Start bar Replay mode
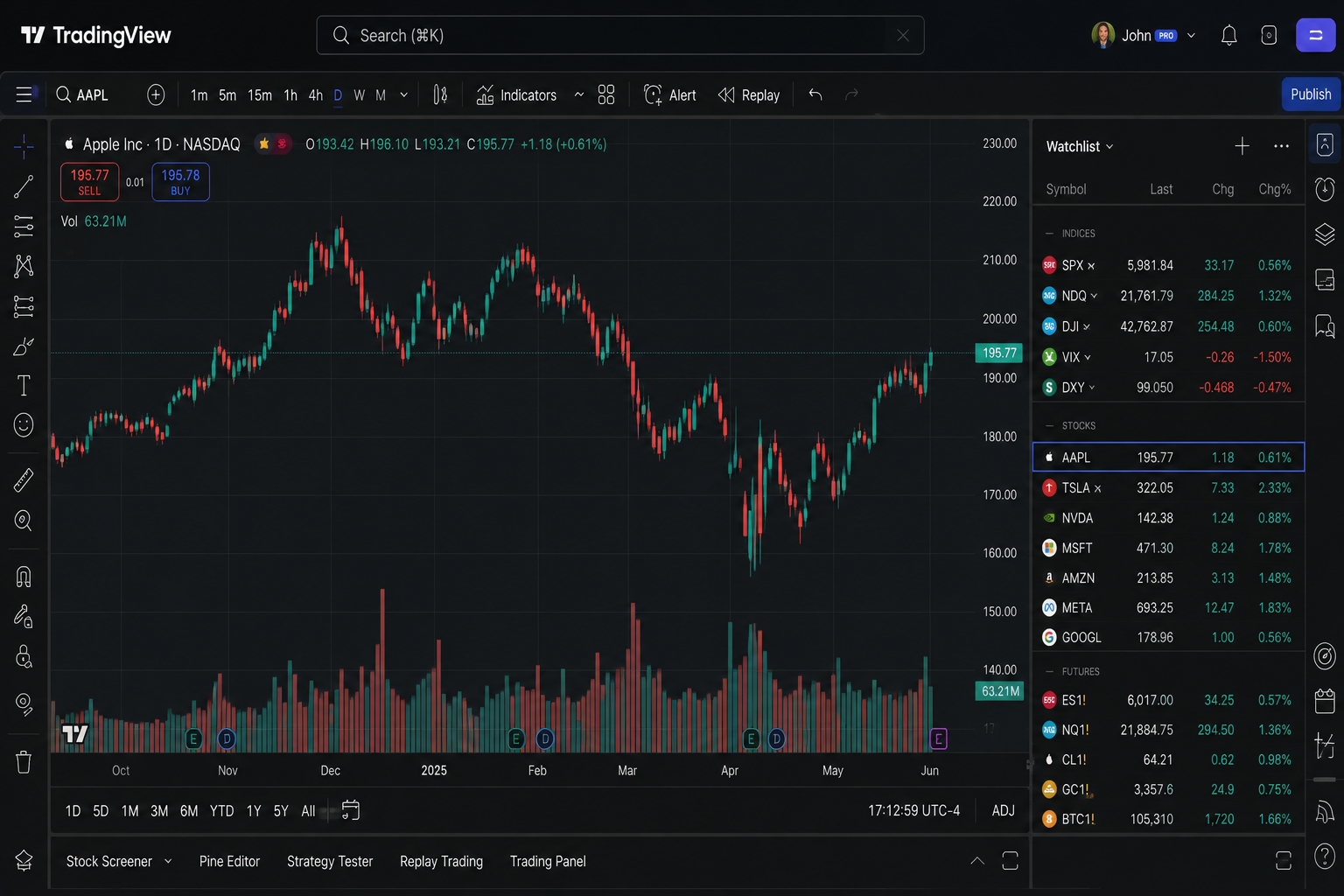The width and height of the screenshot is (1344, 896). click(749, 94)
